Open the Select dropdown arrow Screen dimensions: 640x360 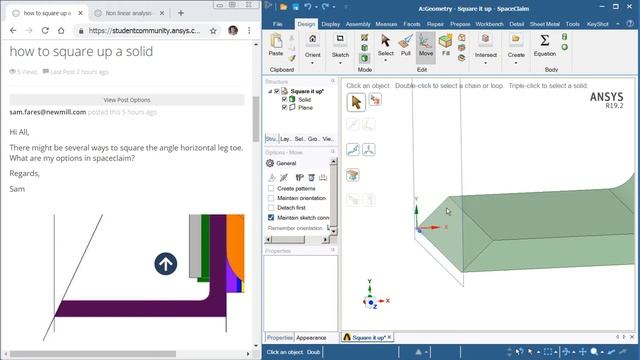(385, 60)
